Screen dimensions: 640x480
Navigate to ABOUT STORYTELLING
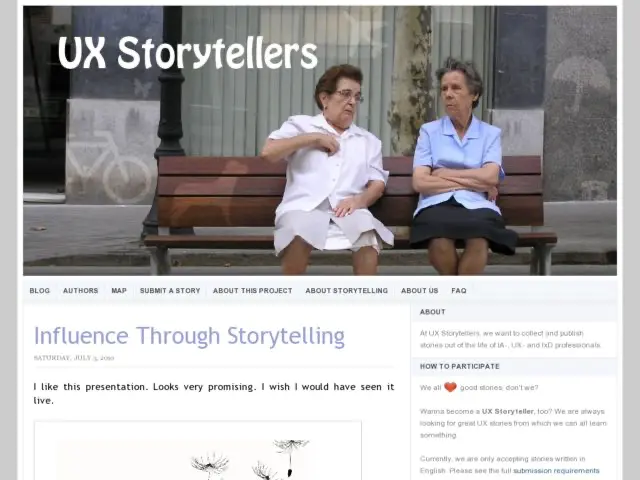[347, 291]
